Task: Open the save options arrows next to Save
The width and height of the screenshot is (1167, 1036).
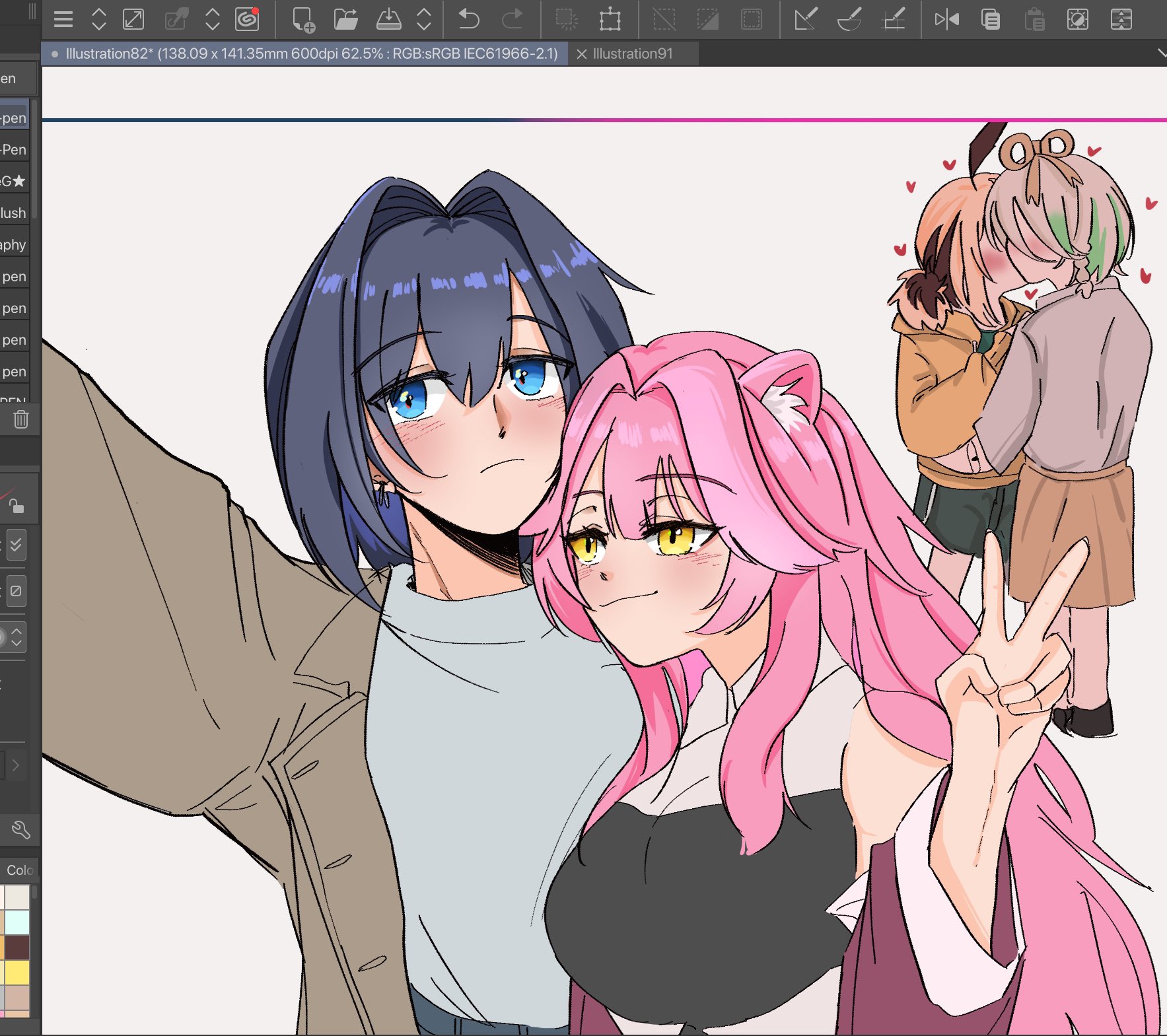Action: (424, 19)
